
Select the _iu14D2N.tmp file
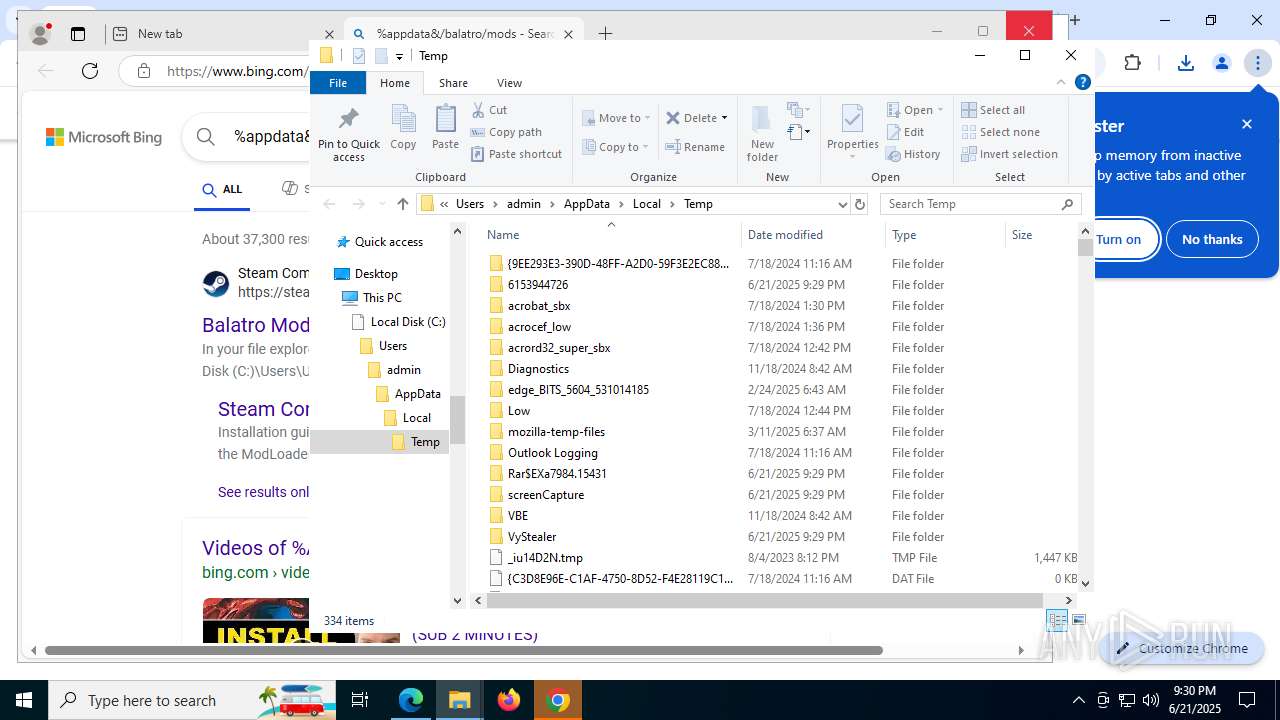[545, 558]
